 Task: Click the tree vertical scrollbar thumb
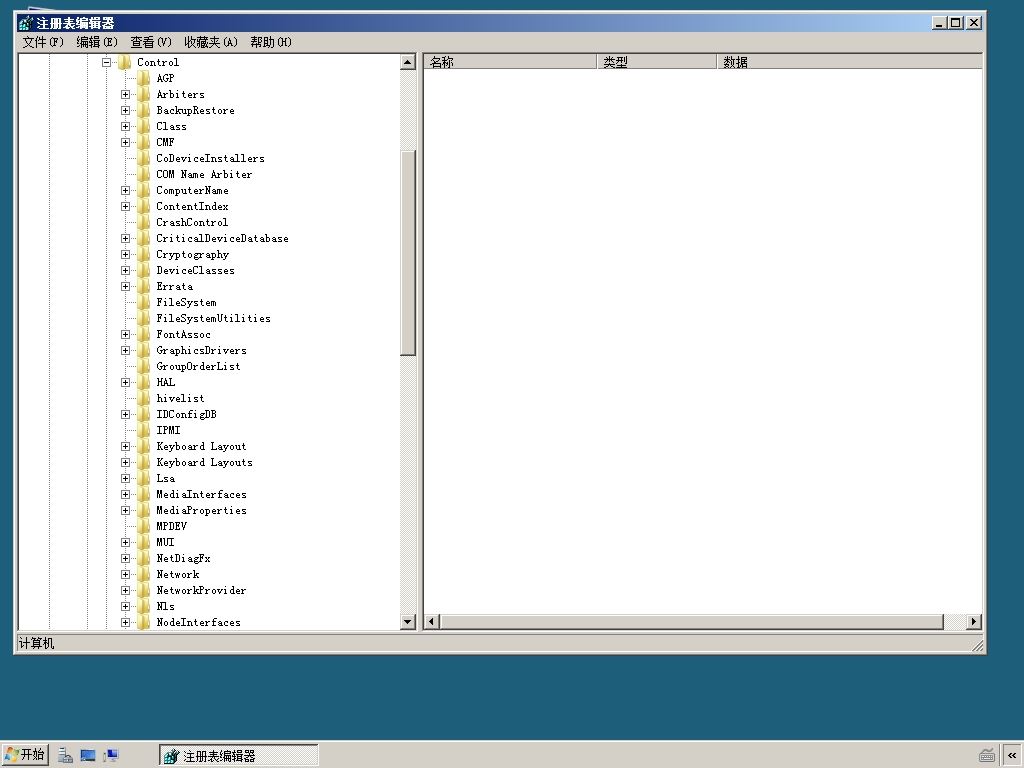click(408, 253)
